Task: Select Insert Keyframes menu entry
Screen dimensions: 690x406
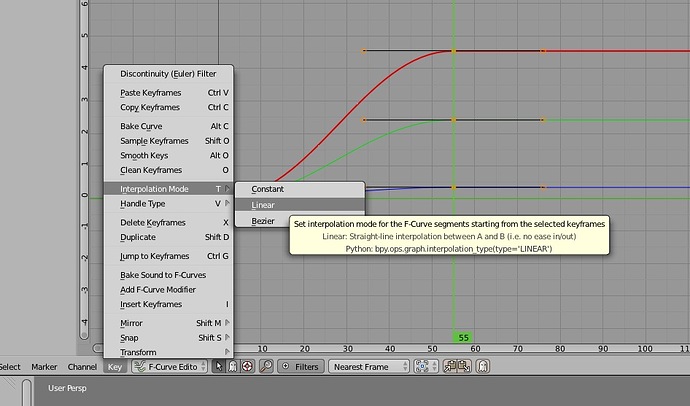Action: (x=168, y=304)
